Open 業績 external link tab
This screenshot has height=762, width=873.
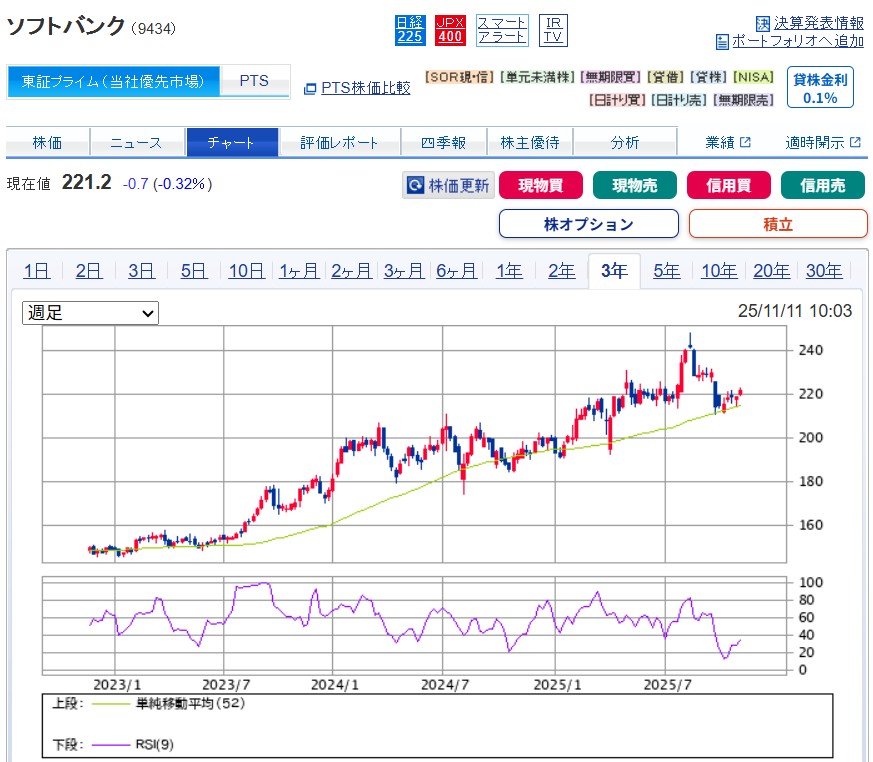(x=727, y=143)
